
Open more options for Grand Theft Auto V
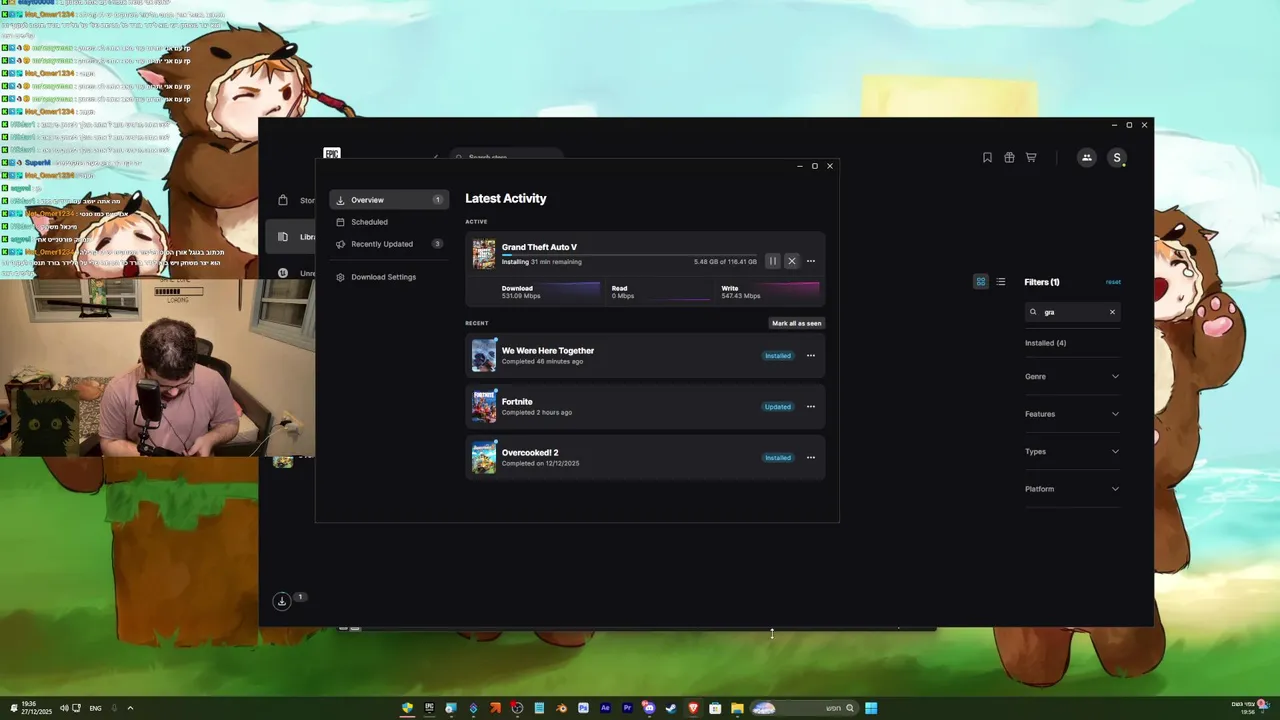pyautogui.click(x=811, y=261)
